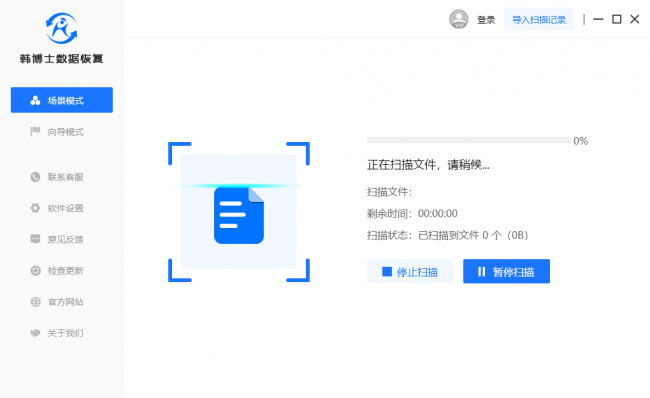Visit 官方网站 from the sidebar
Screen dimensions: 650x398
57,302
